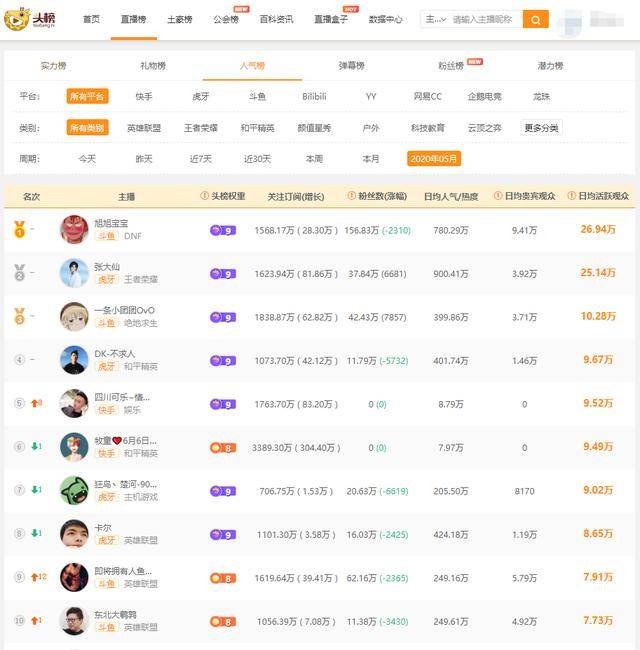This screenshot has width=640, height=650.
Task: Open 土豪榜 in top navigation
Action: pyautogui.click(x=179, y=19)
